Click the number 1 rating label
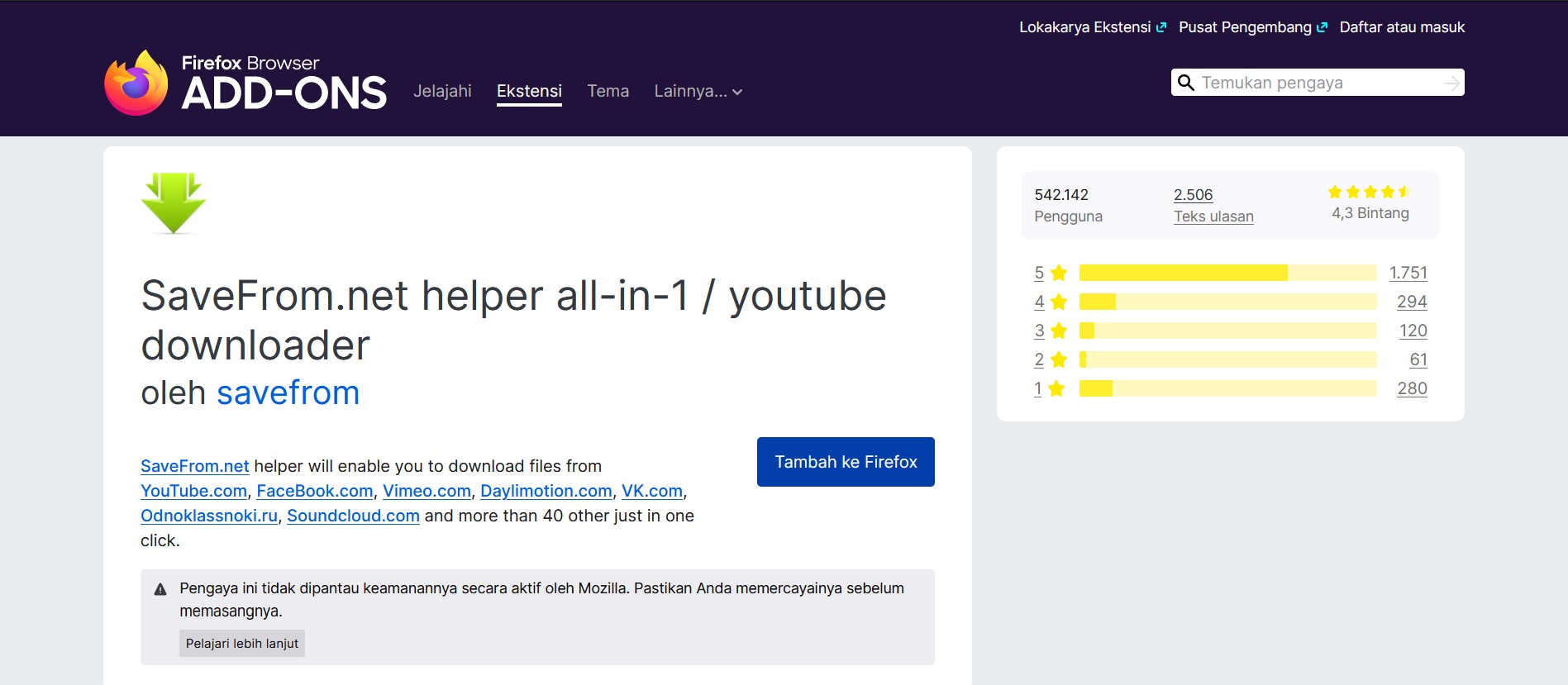The width and height of the screenshot is (1568, 685). (1037, 388)
